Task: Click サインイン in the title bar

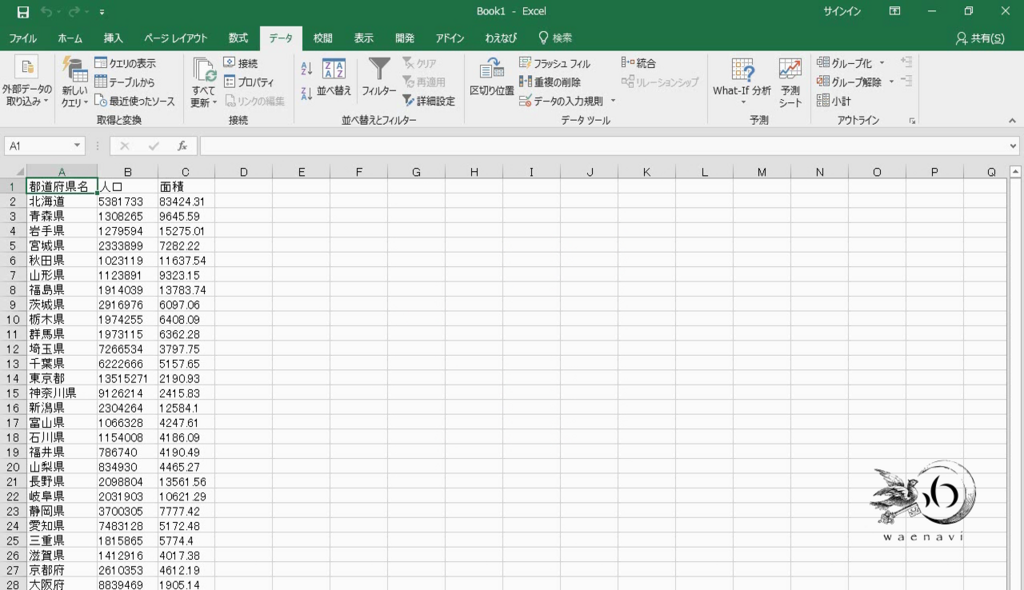Action: point(841,12)
